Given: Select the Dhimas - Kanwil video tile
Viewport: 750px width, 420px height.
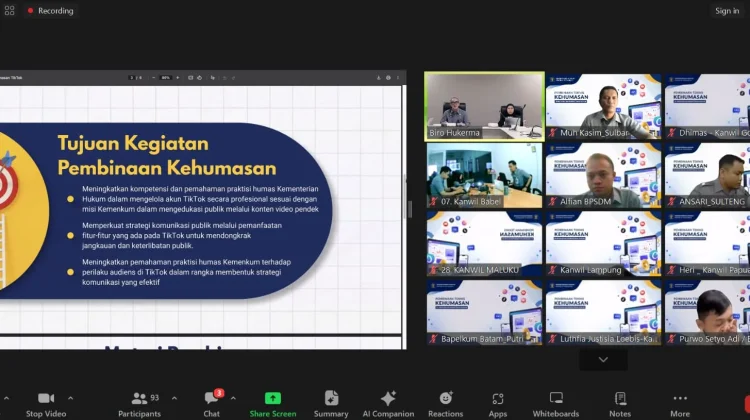Looking at the screenshot, I should 707,106.
